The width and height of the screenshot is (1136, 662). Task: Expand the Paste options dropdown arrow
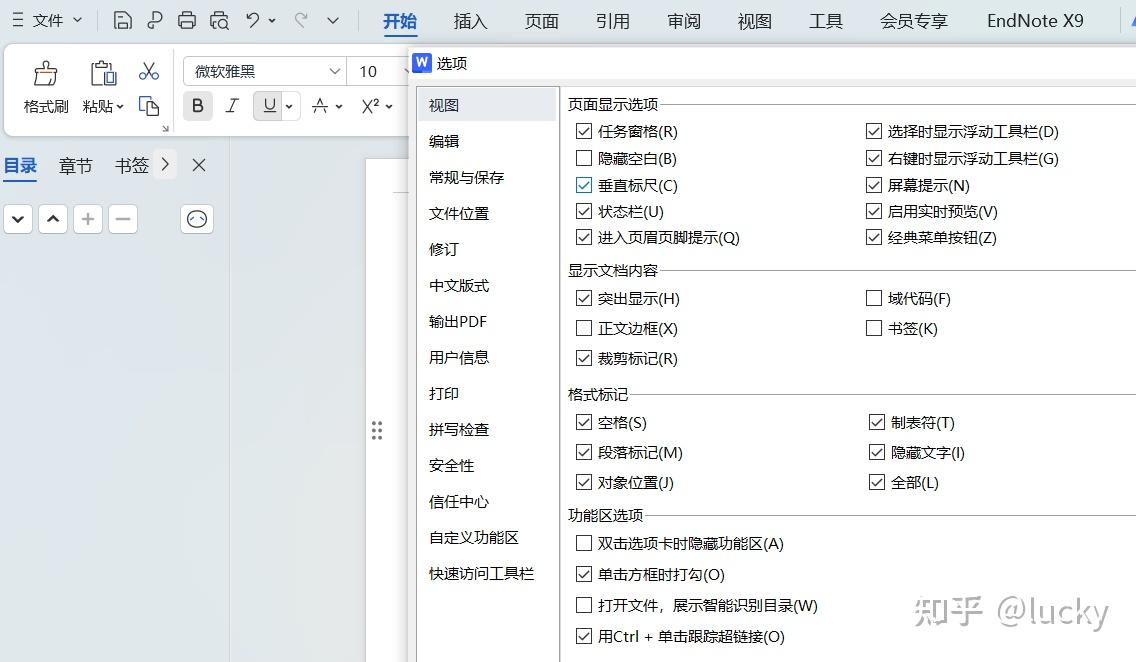(120, 106)
